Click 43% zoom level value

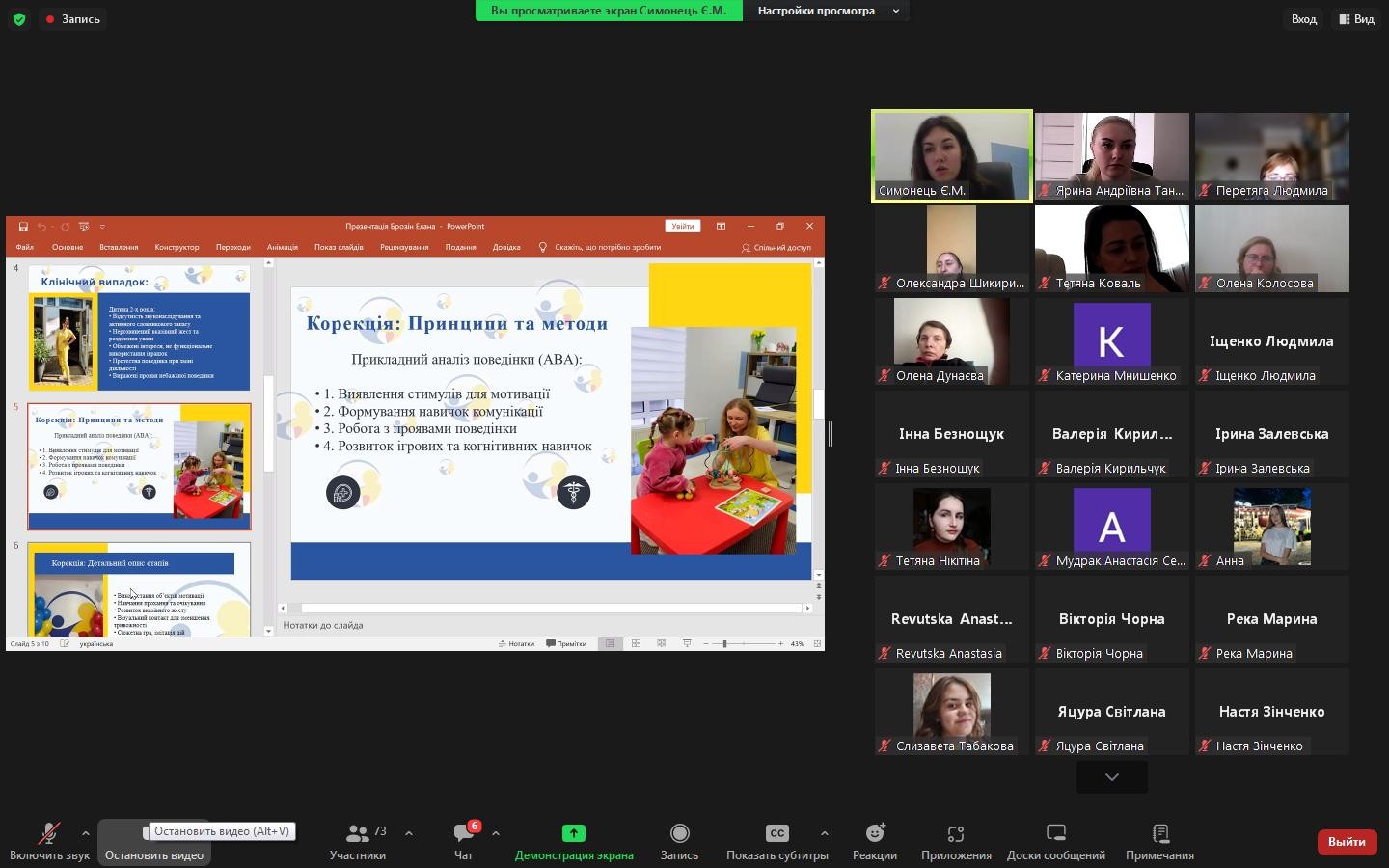797,643
